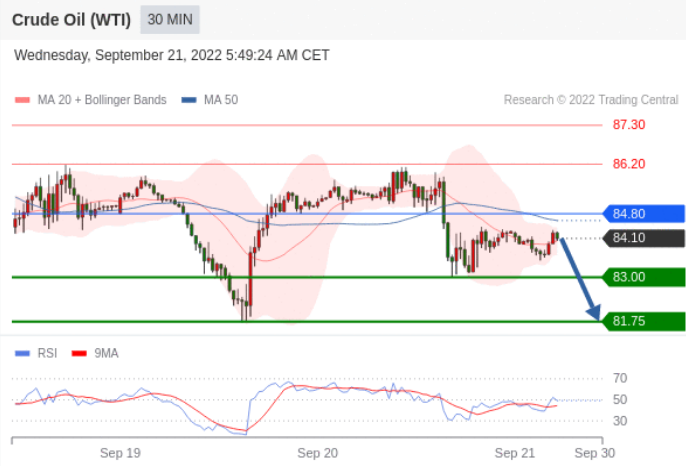Click the Research © 2022 Trading Central text
Screen dimensions: 686x466
click(591, 100)
